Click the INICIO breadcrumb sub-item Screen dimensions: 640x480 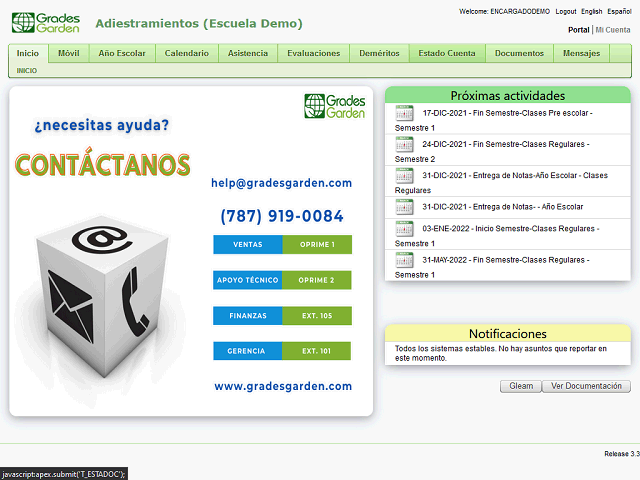click(27, 71)
